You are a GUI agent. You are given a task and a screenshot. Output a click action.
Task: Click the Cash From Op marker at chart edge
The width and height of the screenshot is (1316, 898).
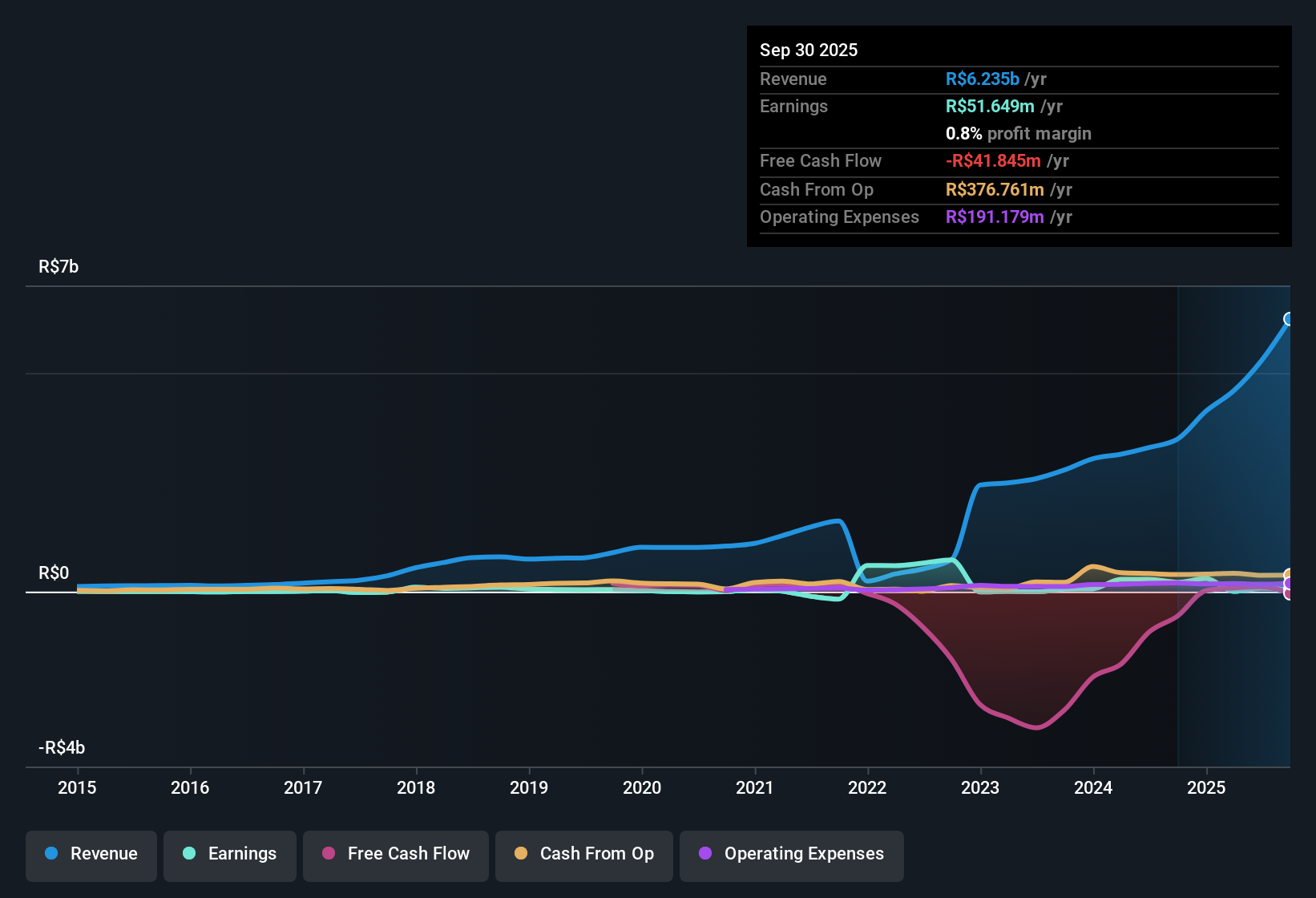pos(1288,574)
